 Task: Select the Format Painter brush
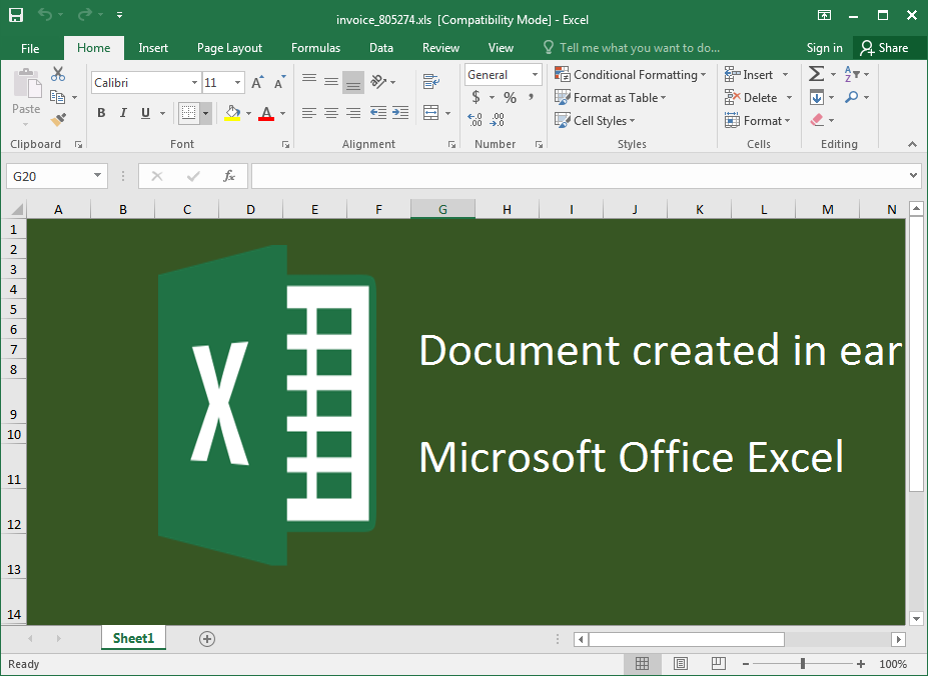coord(58,120)
